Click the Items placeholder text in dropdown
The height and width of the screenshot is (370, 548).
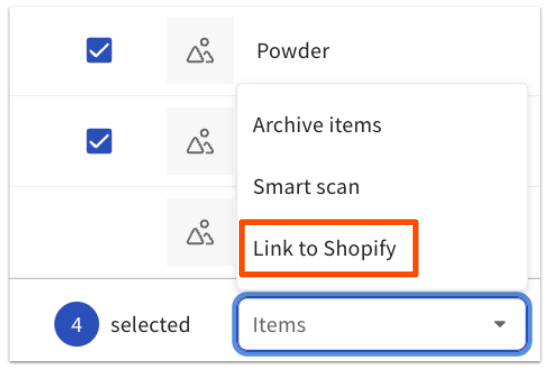pyautogui.click(x=279, y=325)
